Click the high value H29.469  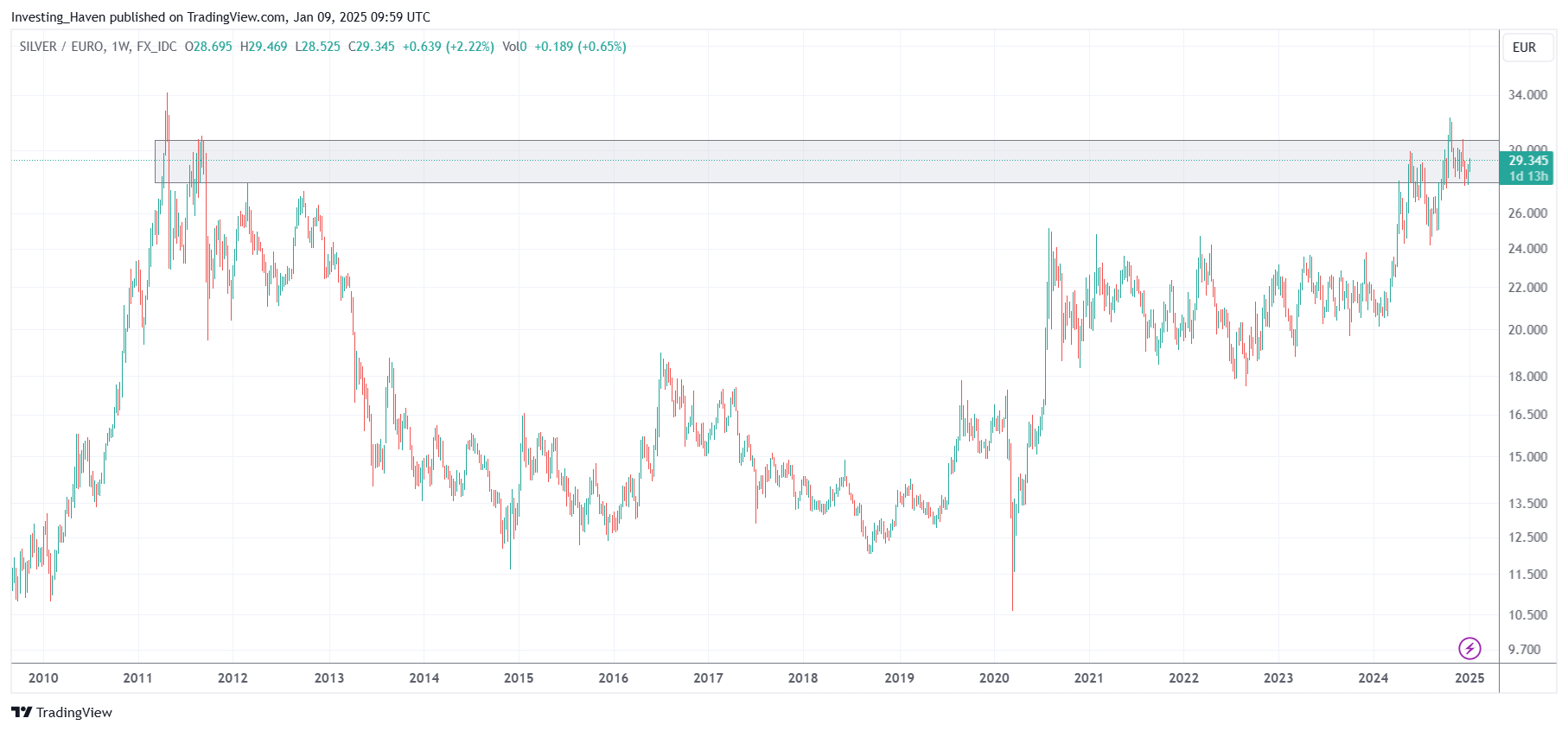(264, 47)
